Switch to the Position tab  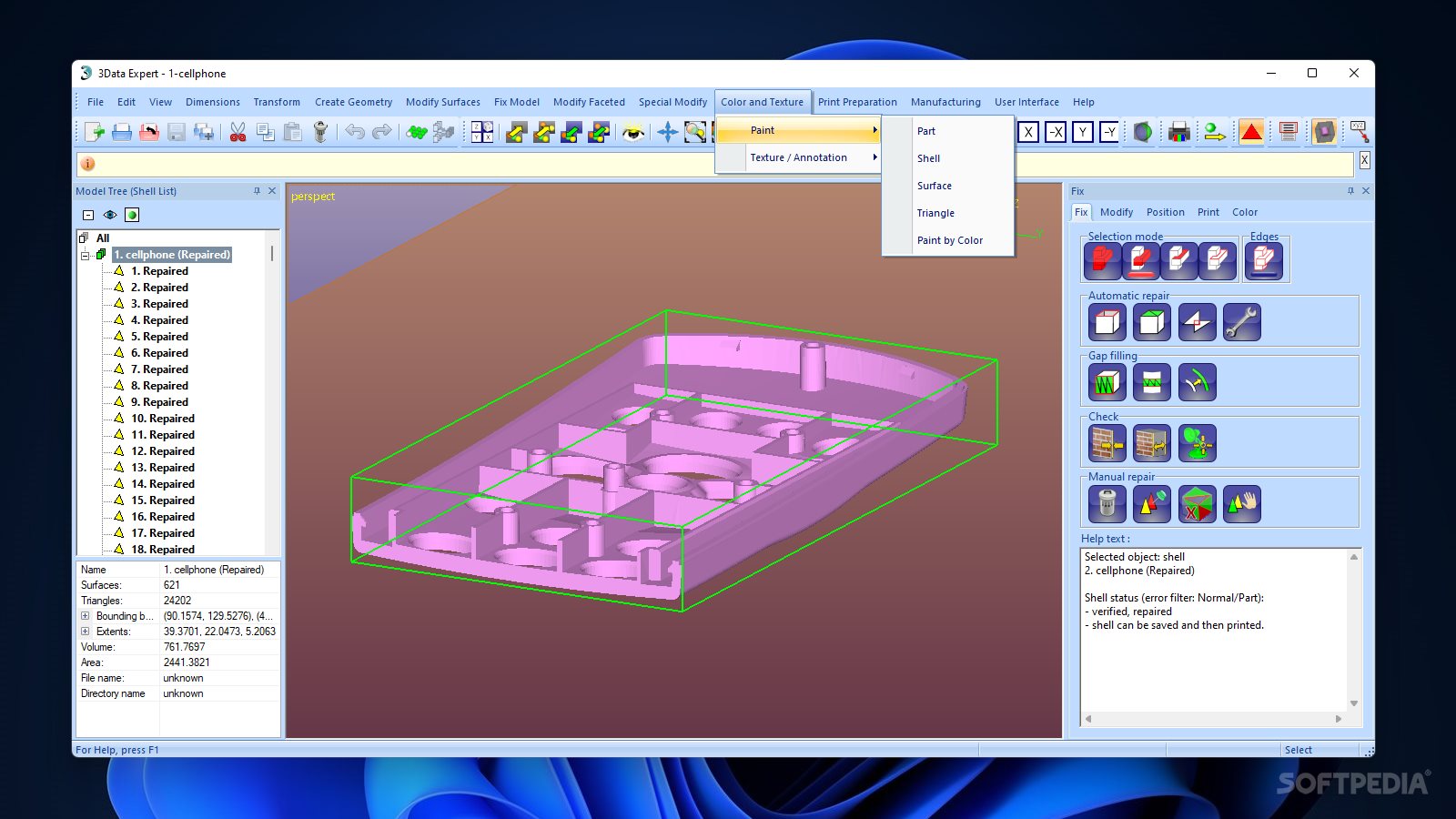point(1166,212)
